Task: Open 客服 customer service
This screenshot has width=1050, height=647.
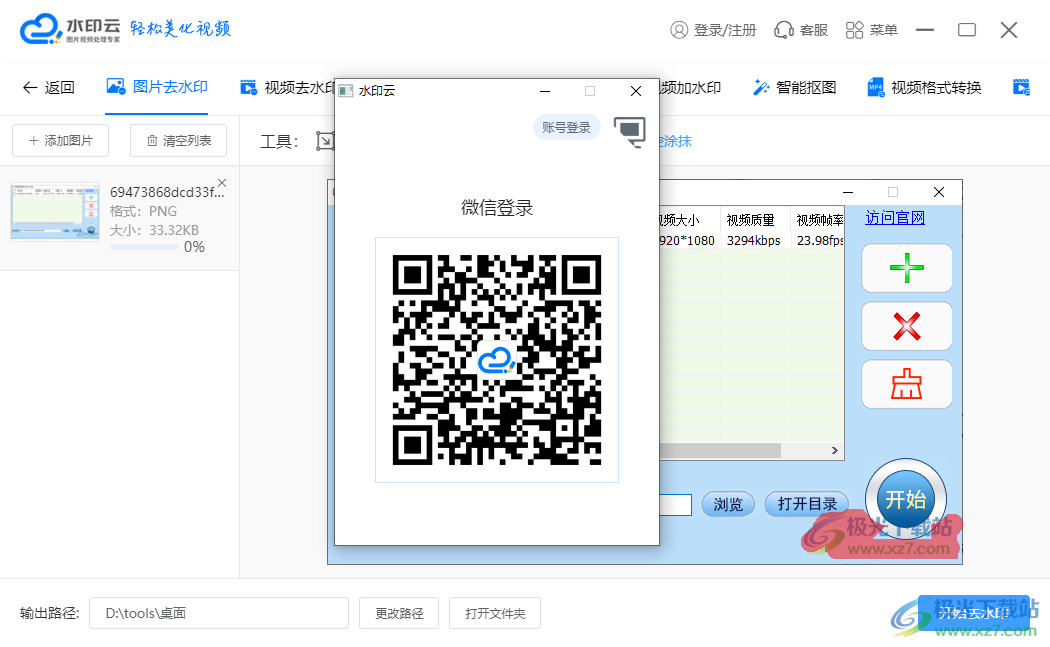Action: [x=802, y=30]
